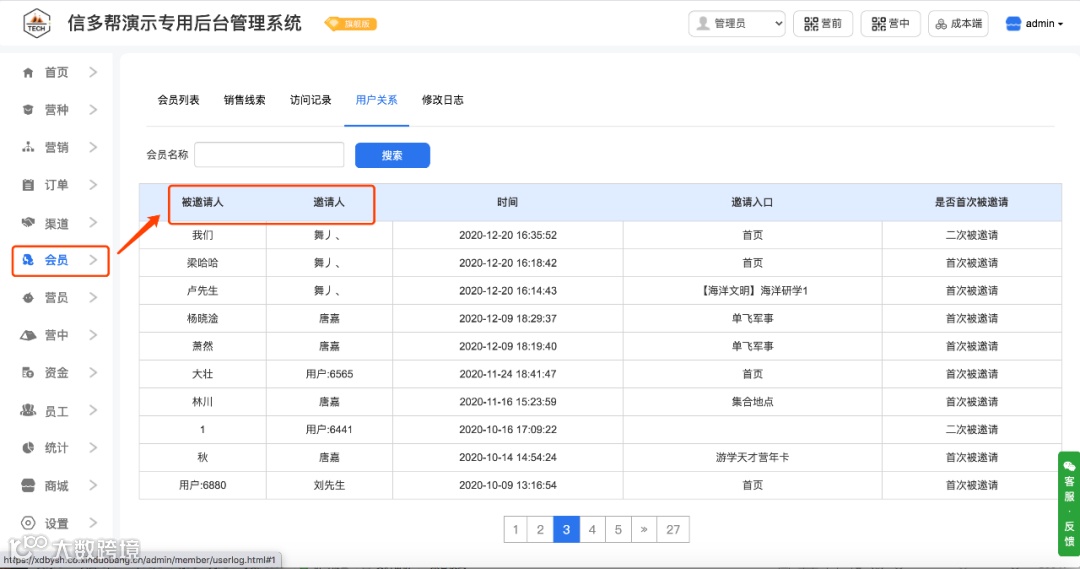This screenshot has height=569, width=1080.
Task: Expand the 会员 sidebar chevron
Action: (x=93, y=260)
